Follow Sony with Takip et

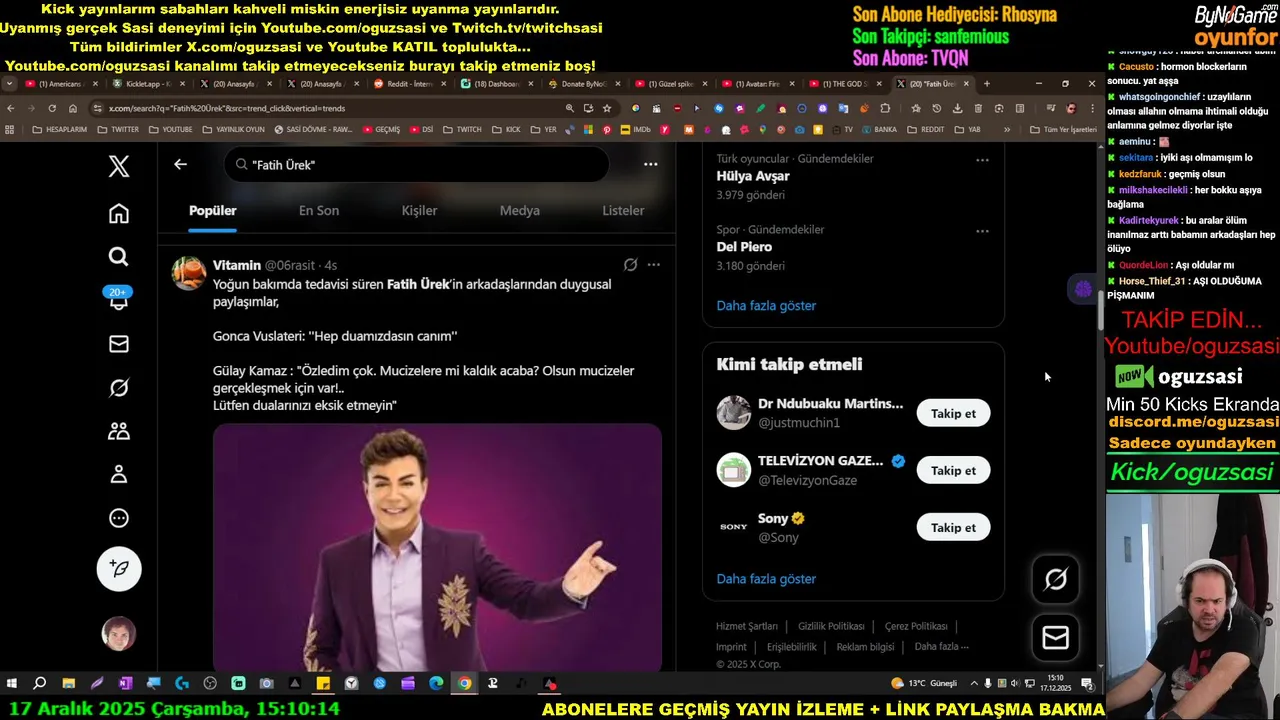coord(953,527)
